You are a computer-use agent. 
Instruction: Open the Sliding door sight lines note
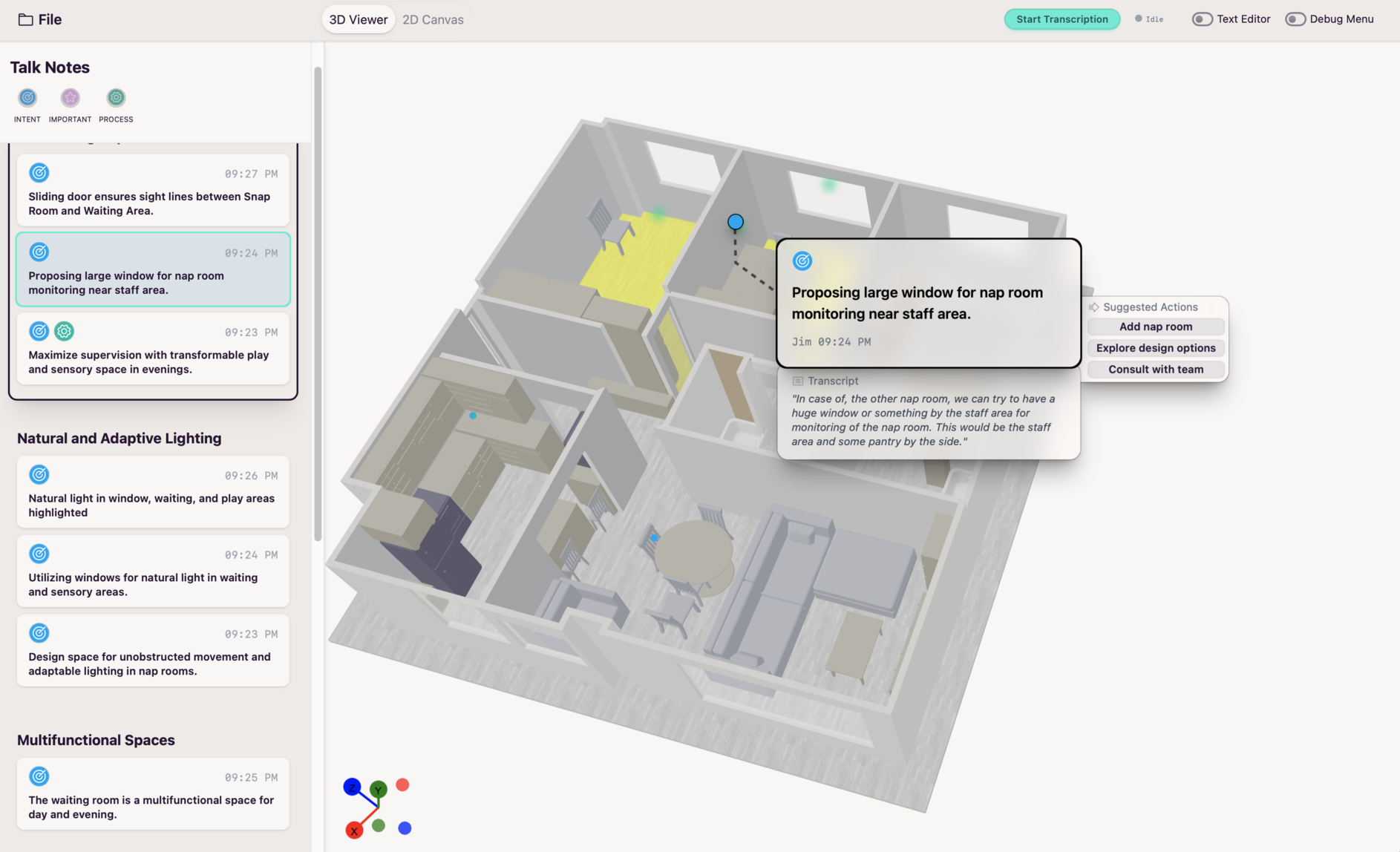153,190
